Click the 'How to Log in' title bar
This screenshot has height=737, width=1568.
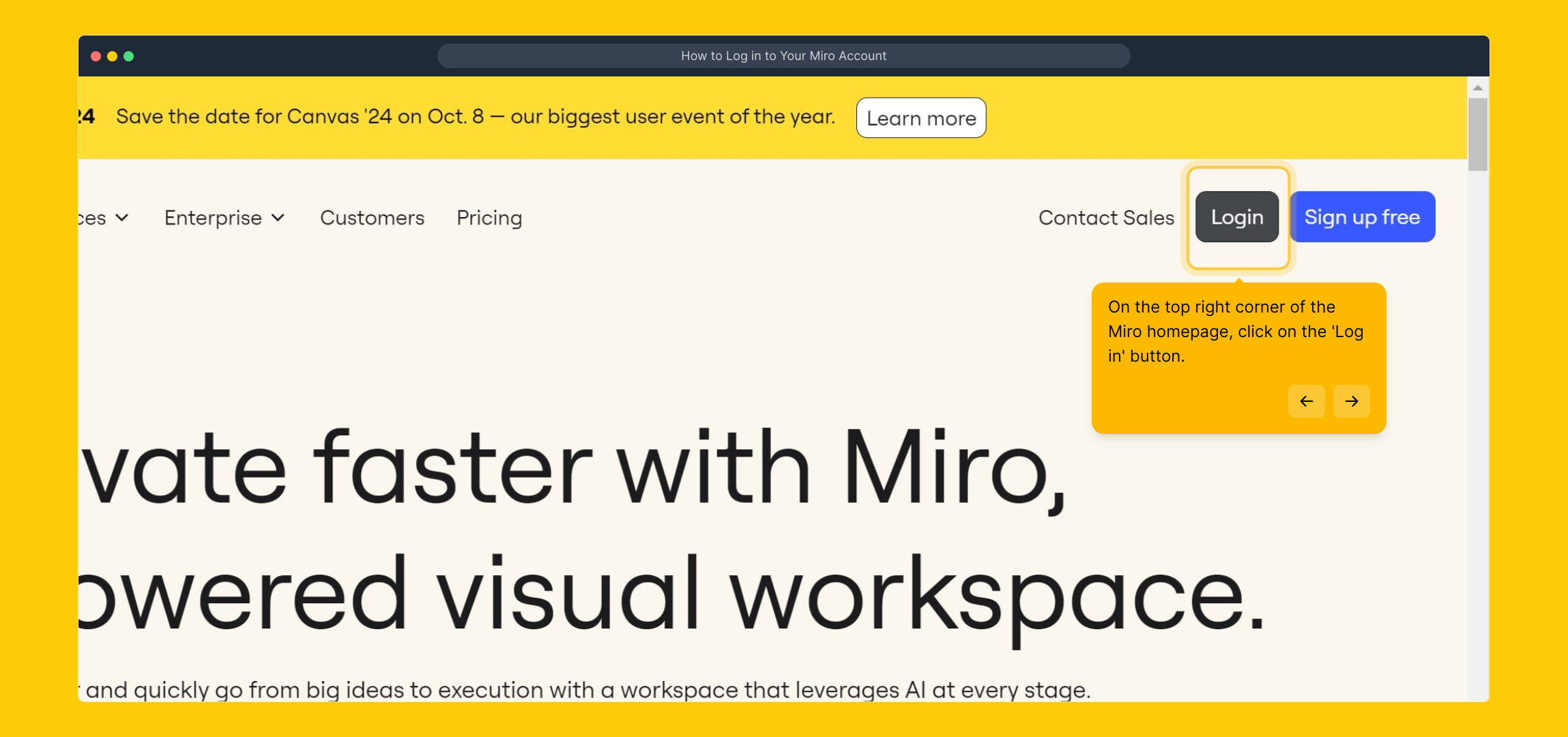point(783,56)
